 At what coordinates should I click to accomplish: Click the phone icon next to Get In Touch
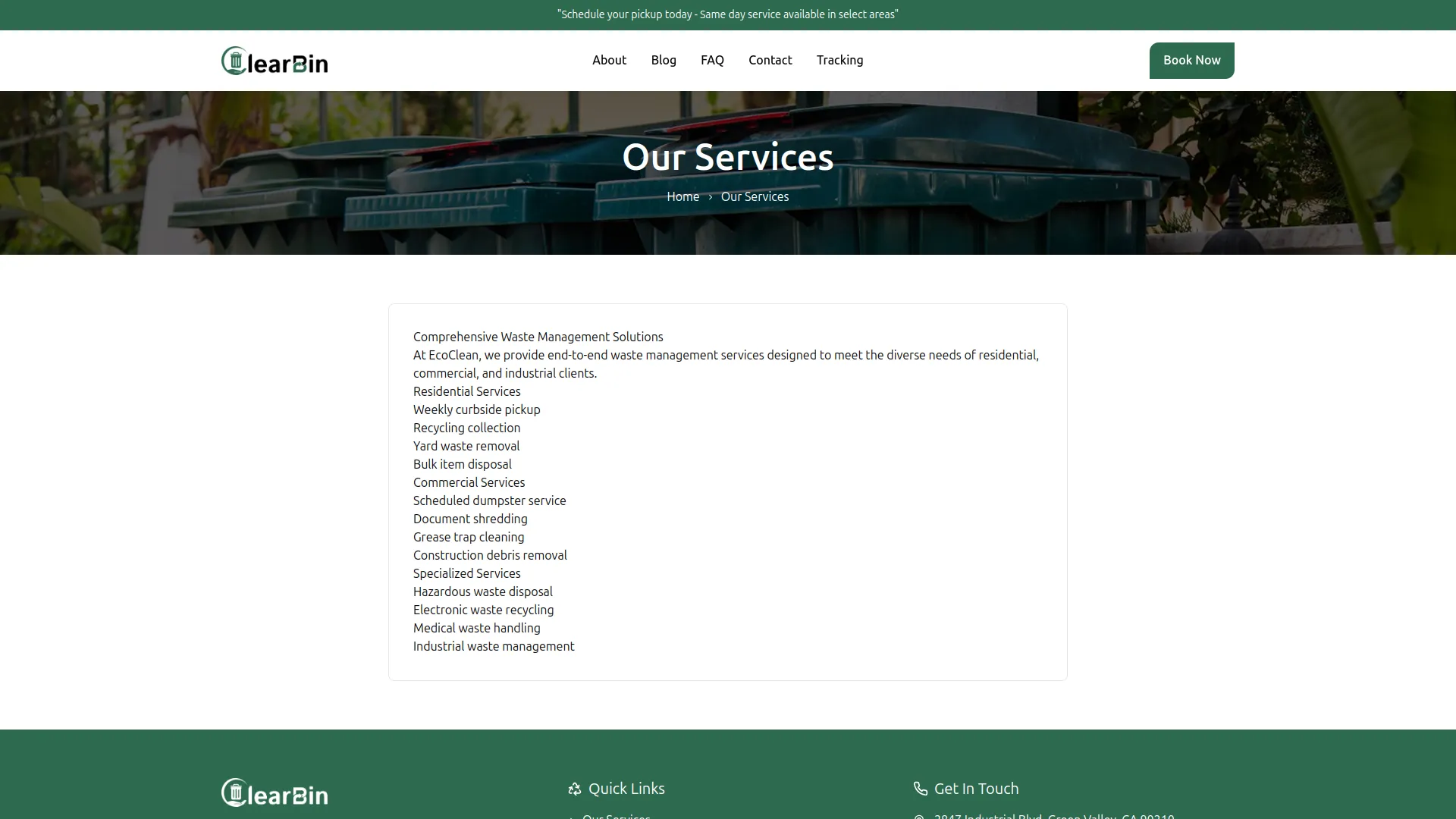pos(919,789)
